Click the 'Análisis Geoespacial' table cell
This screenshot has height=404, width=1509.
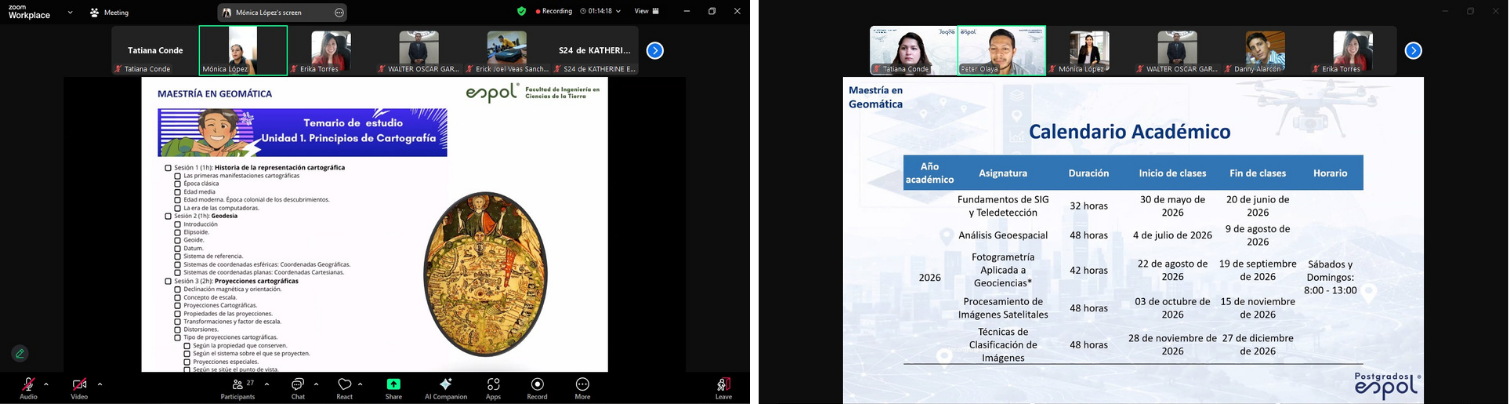click(x=1003, y=235)
